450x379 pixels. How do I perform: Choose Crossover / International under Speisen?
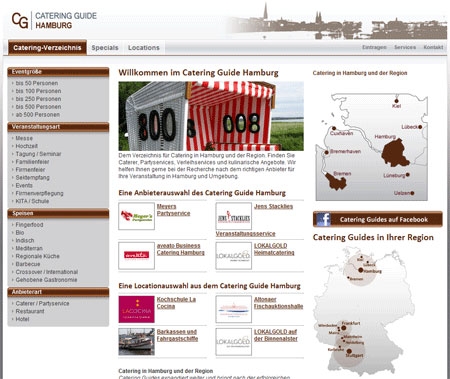pos(47,272)
